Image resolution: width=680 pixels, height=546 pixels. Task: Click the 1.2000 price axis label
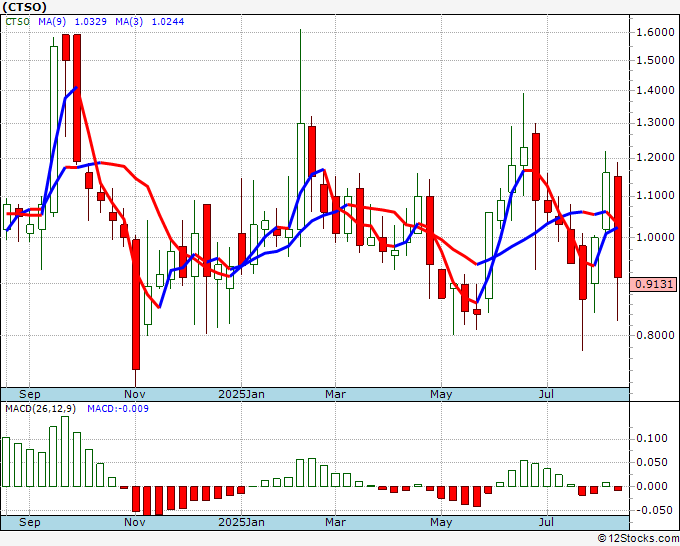pos(655,157)
